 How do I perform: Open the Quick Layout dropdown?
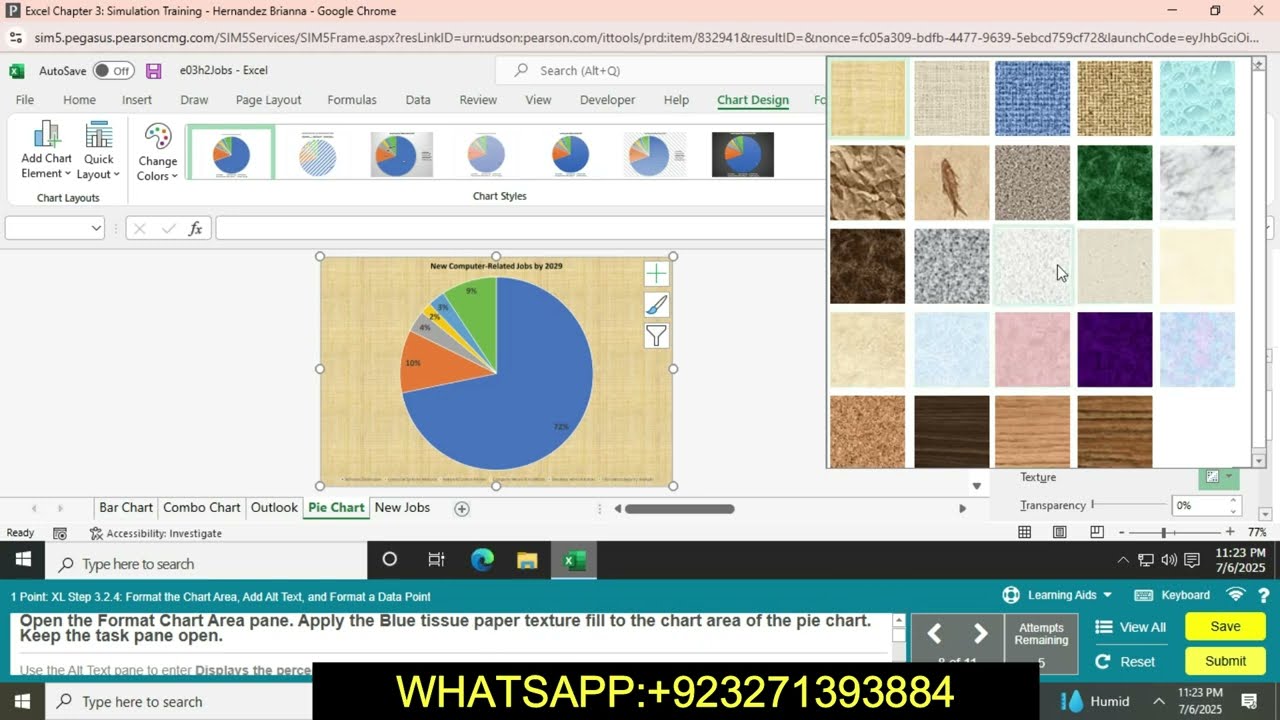[99, 150]
